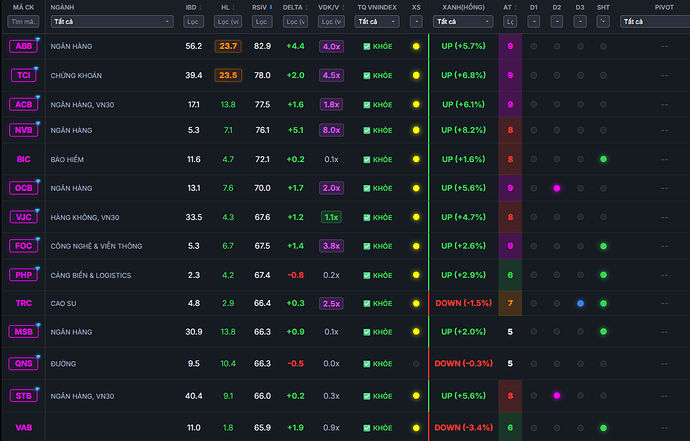Toggle the KHỎE checkbox in VAB row

pyautogui.click(x=367, y=428)
